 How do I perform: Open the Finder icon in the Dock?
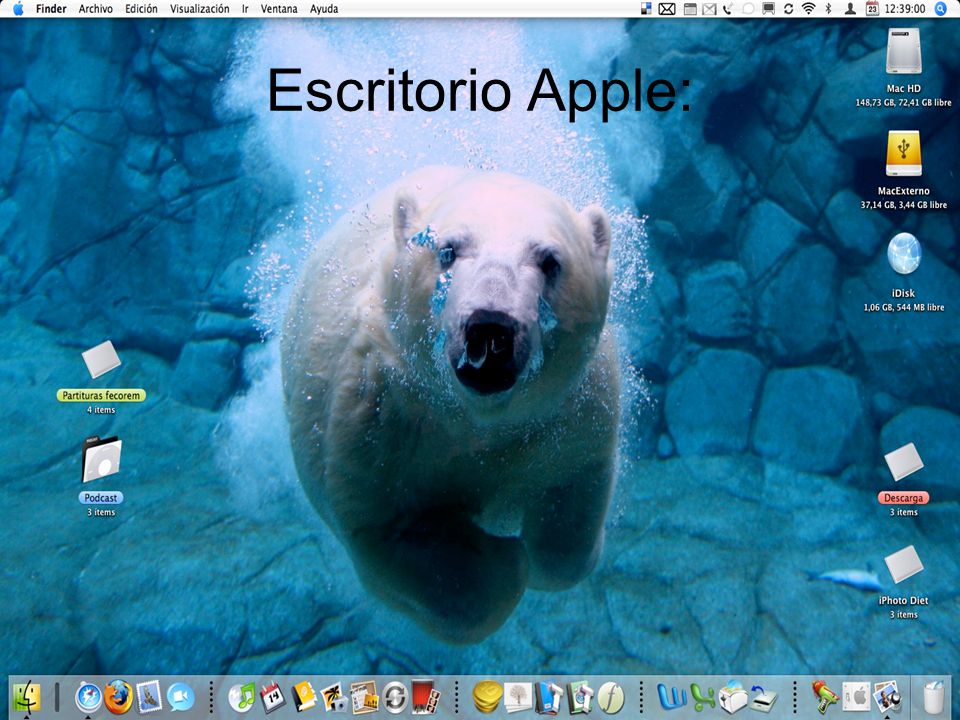tap(26, 697)
